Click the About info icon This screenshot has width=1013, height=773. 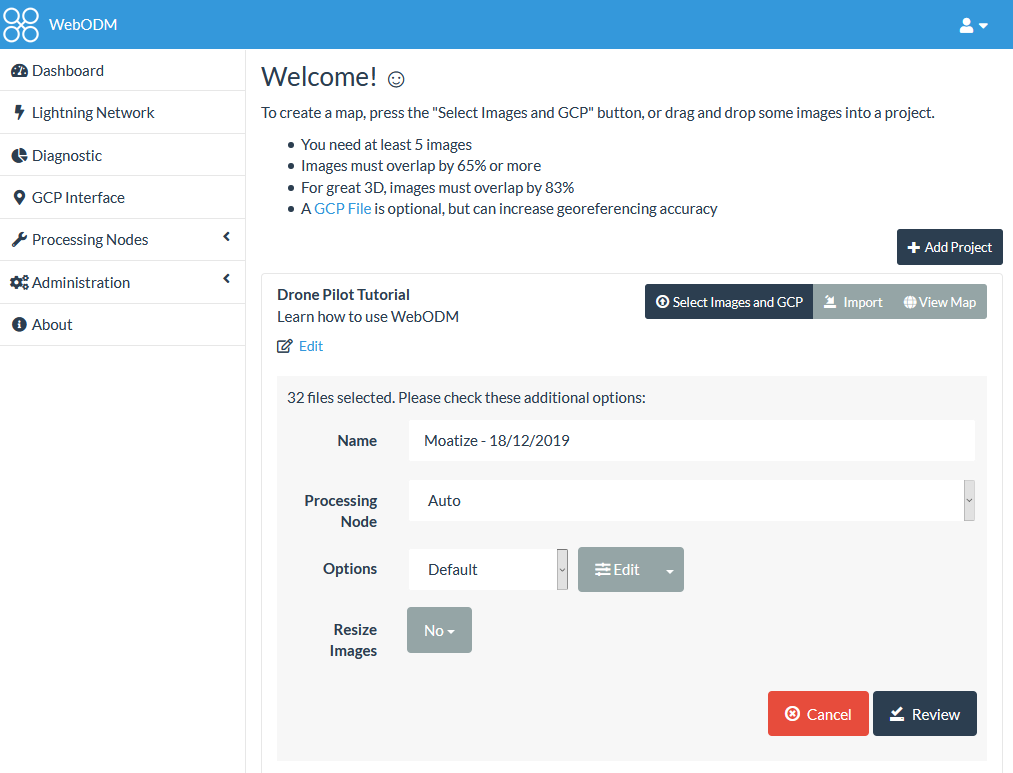pyautogui.click(x=19, y=325)
